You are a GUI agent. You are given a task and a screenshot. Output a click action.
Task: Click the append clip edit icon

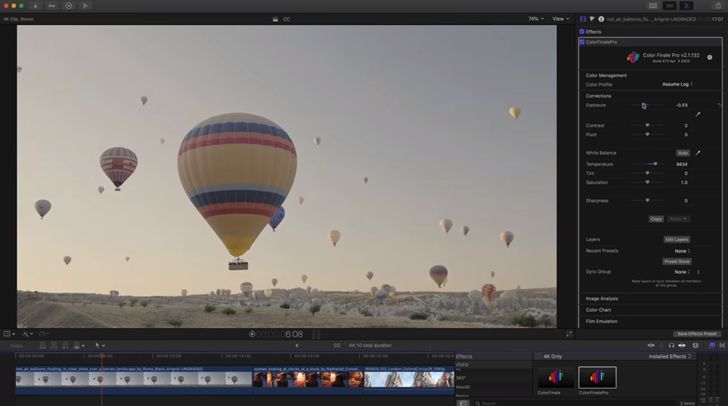65,346
